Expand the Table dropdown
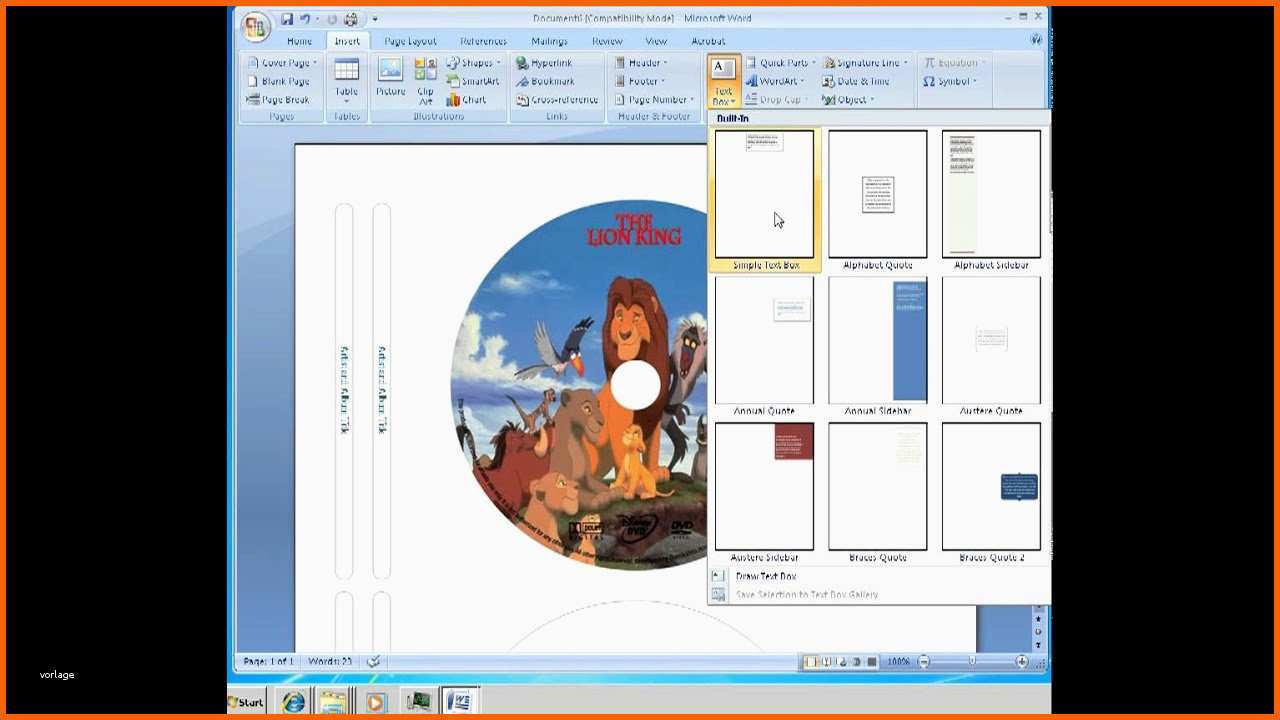The width and height of the screenshot is (1280, 720). coord(346,102)
